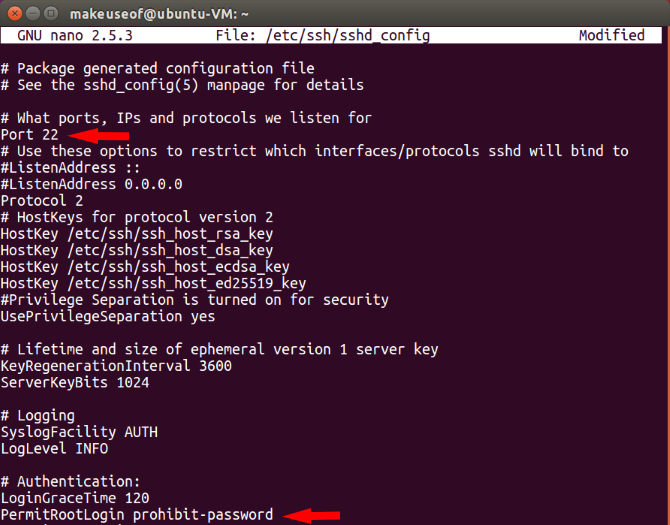The width and height of the screenshot is (670, 525).
Task: Select the ssh_host_rsa_key HostKey line
Action: coord(136,233)
